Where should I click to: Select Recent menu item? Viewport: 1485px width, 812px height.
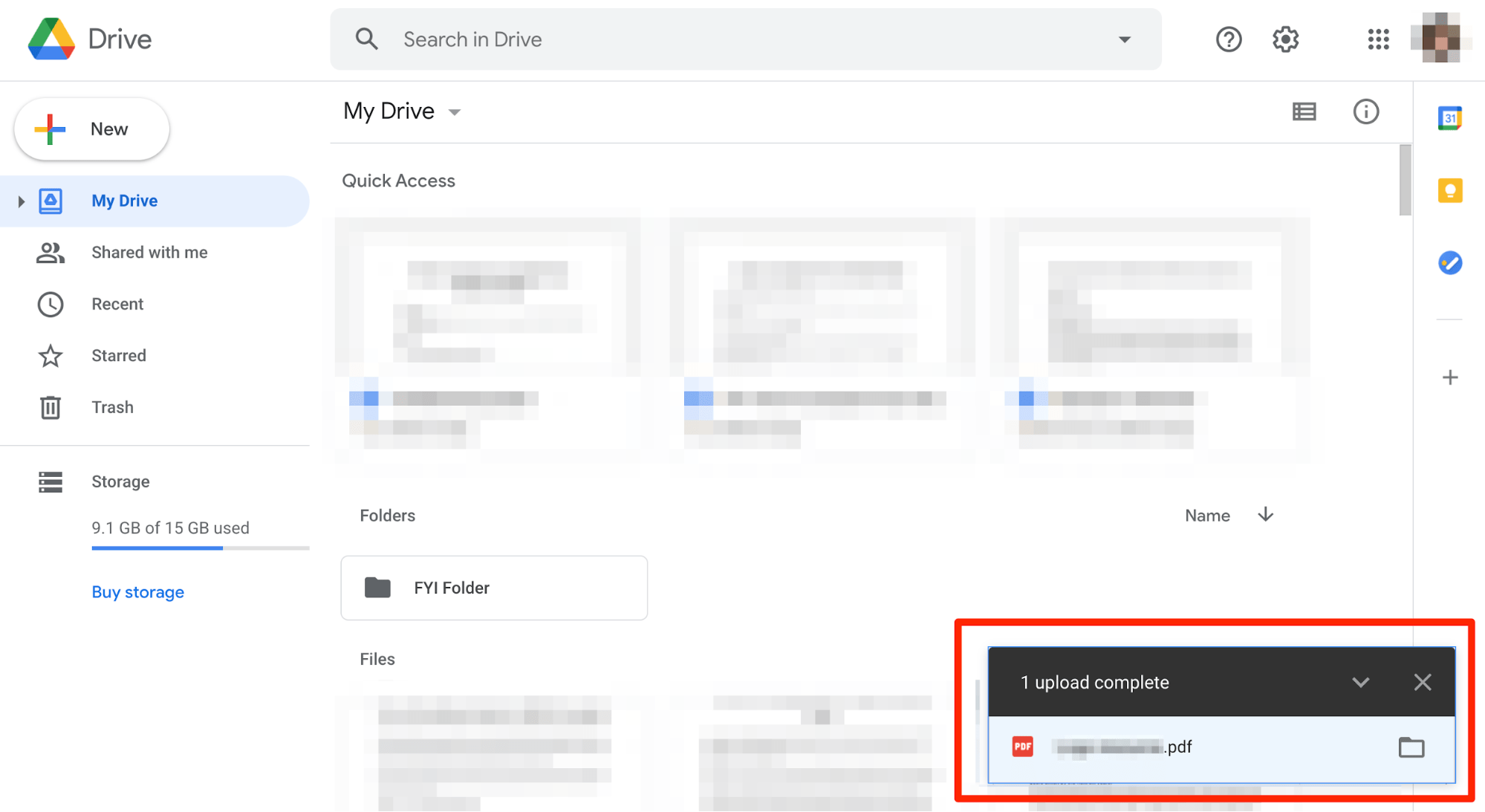pos(116,304)
